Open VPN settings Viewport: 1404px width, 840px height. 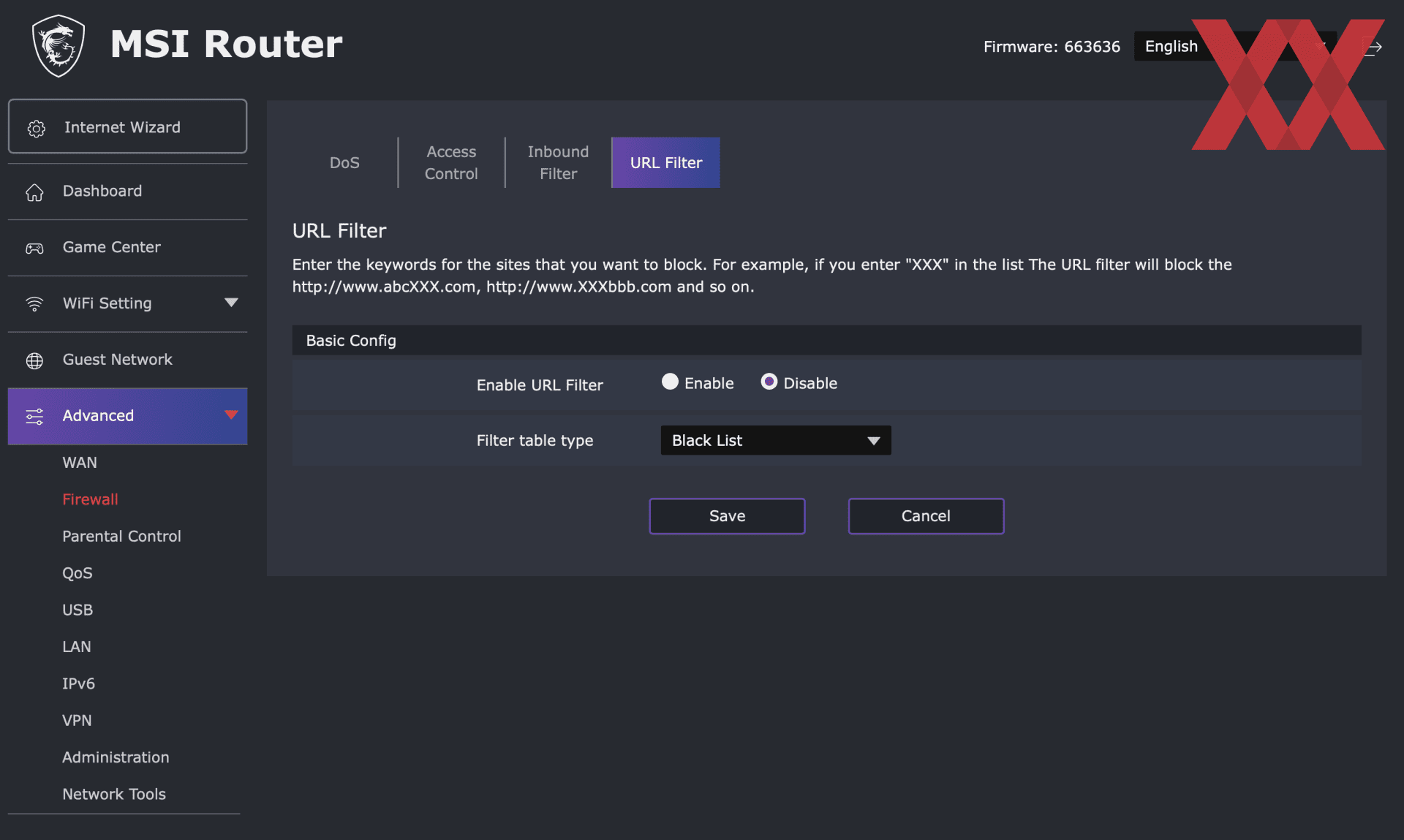[x=77, y=721]
